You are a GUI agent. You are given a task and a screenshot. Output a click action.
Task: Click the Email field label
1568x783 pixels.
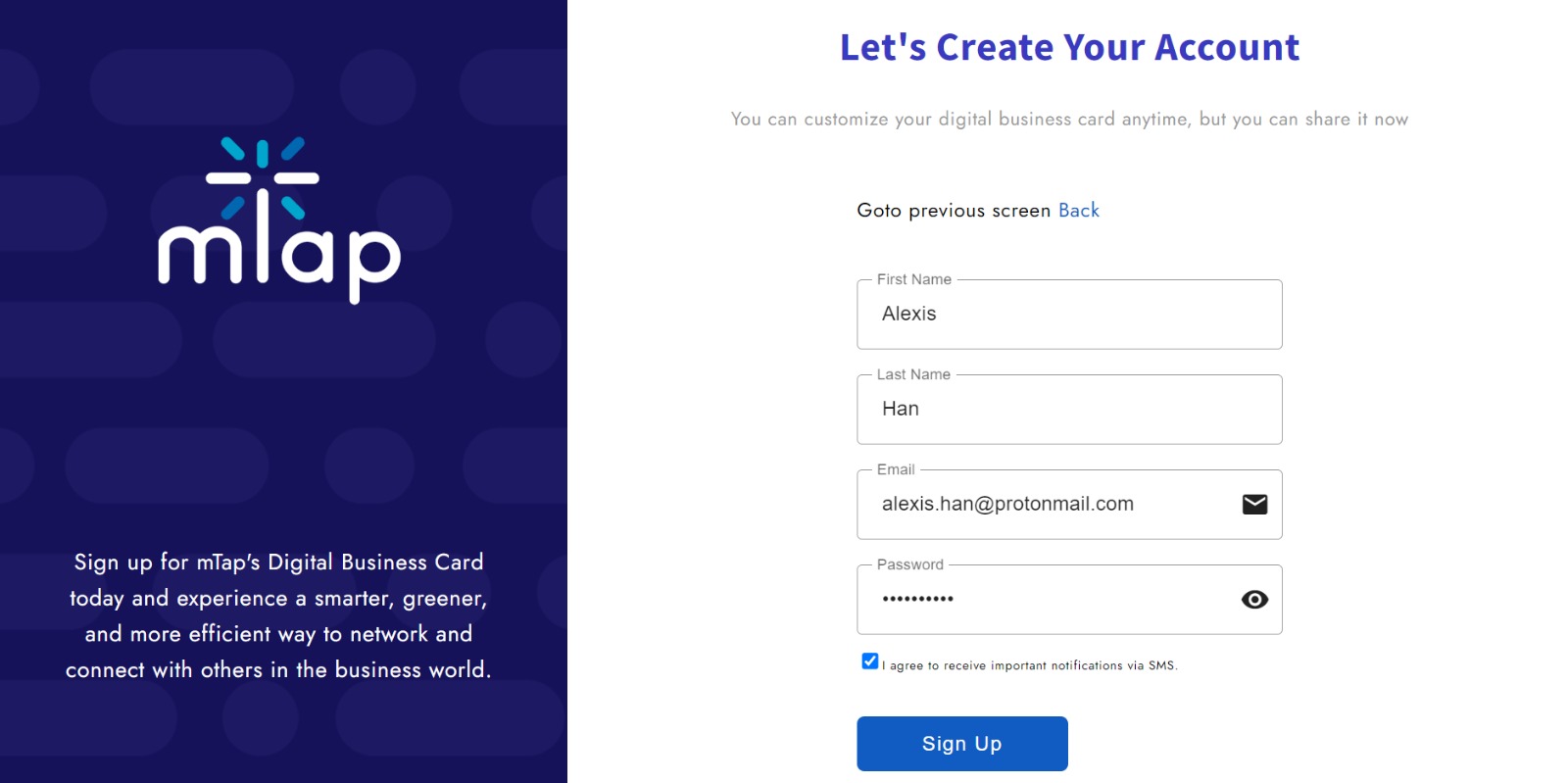(x=896, y=469)
